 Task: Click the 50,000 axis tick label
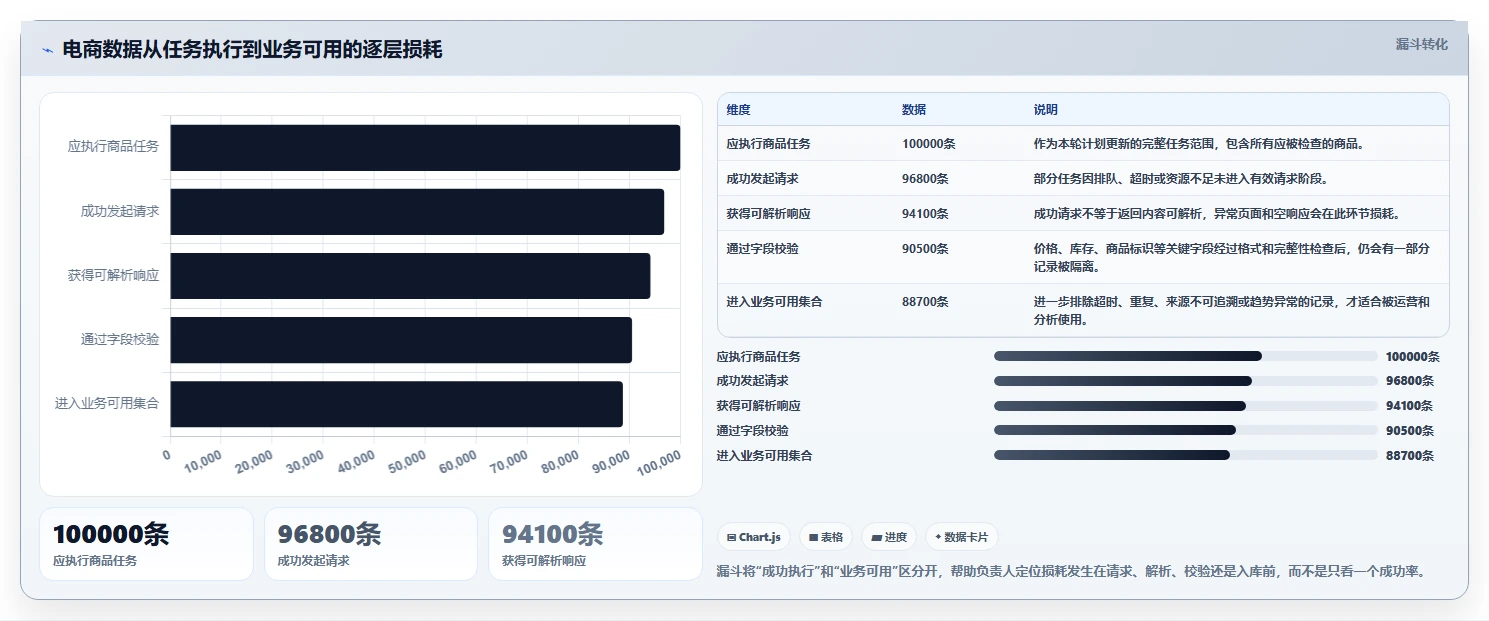tap(407, 464)
